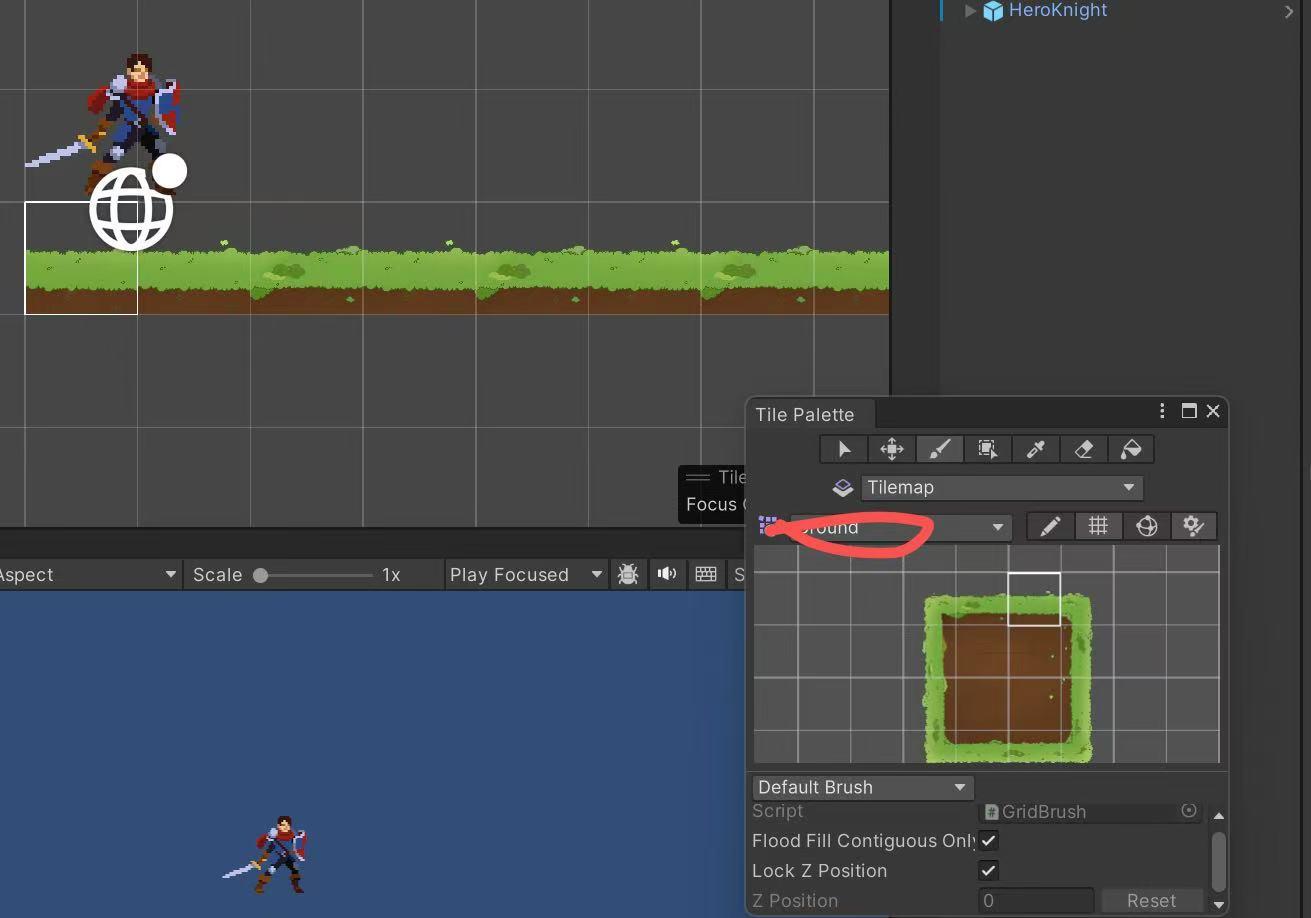Switch to the Eraser tool
The width and height of the screenshot is (1311, 918).
click(1083, 449)
